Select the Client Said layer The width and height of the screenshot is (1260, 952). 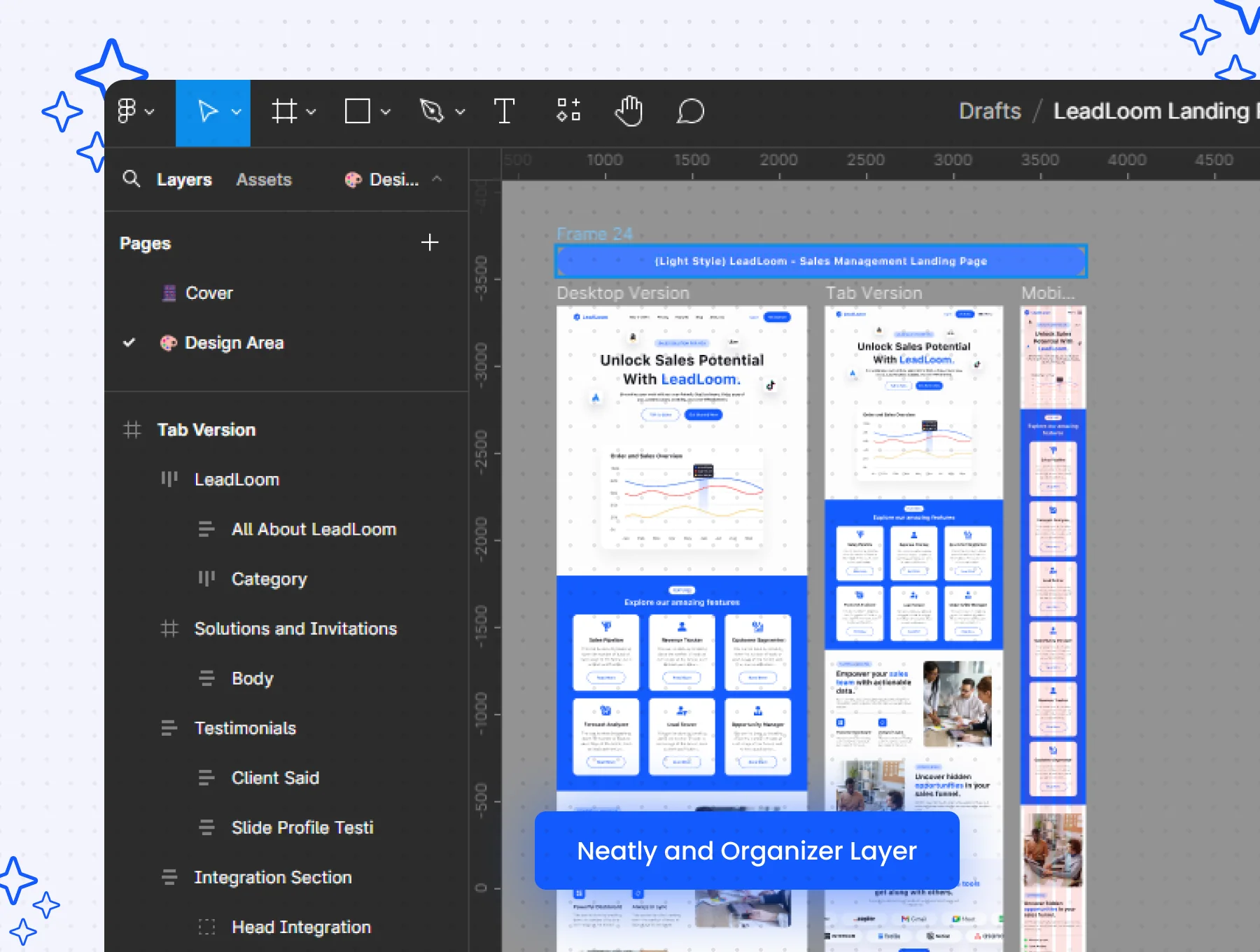(275, 778)
